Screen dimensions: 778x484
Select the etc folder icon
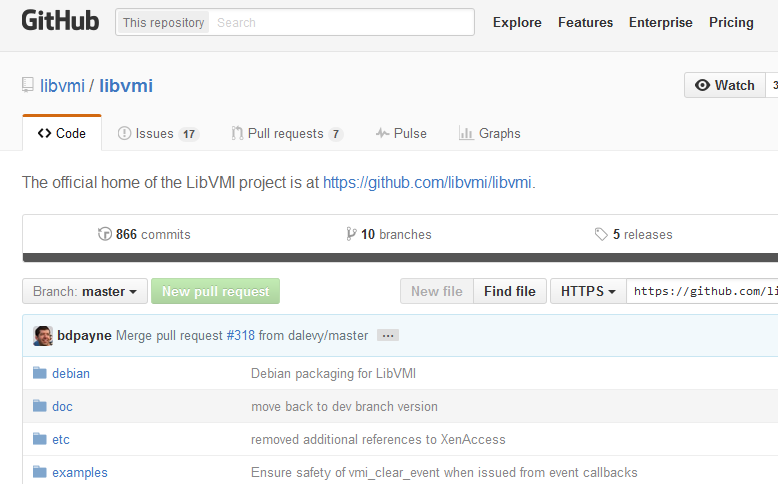40,439
